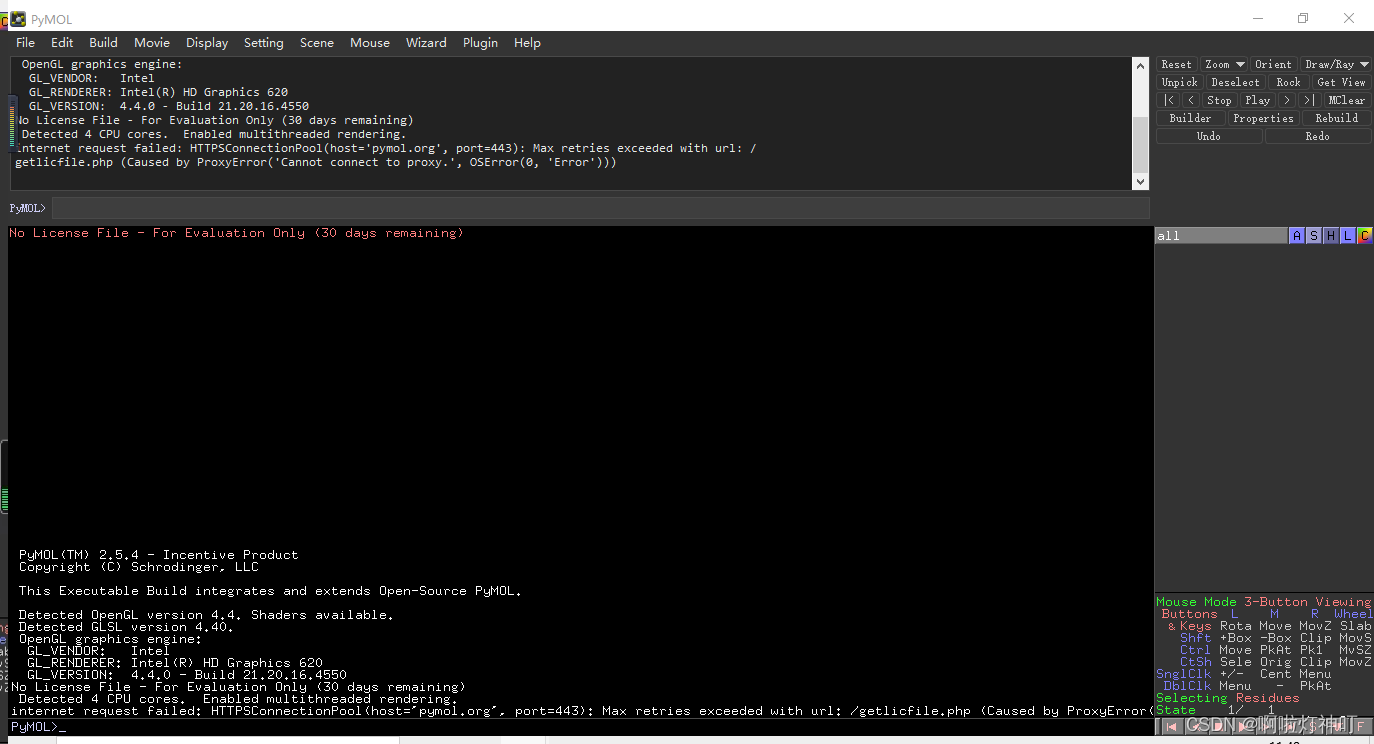This screenshot has width=1374, height=744.
Task: Toggle Rock motion on
Action: pyautogui.click(x=1288, y=81)
